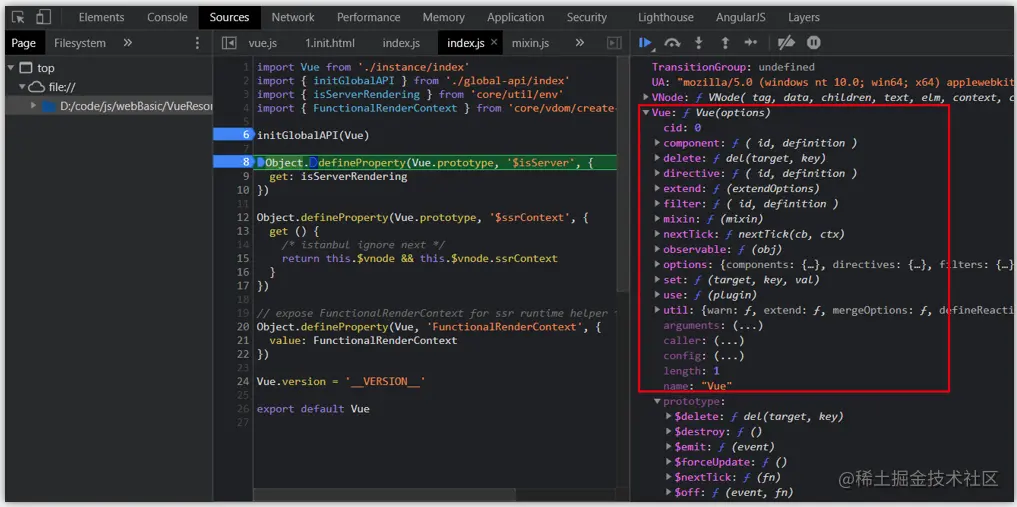Image resolution: width=1017 pixels, height=507 pixels.
Task: Open the Layers tab
Action: point(804,18)
